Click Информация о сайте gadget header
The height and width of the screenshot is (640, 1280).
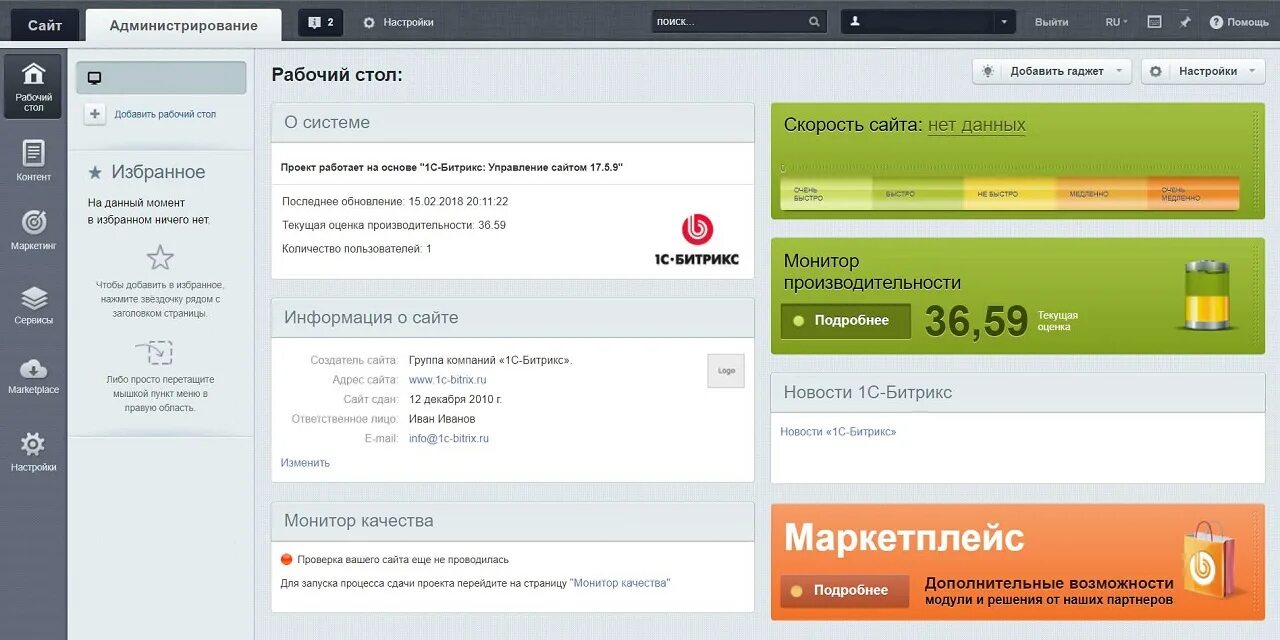pyautogui.click(x=512, y=317)
